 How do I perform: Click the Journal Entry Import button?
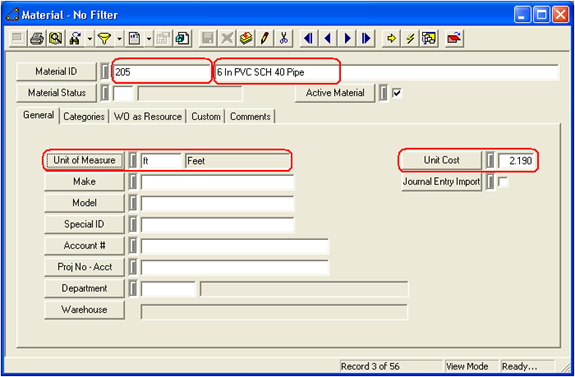tap(442, 182)
